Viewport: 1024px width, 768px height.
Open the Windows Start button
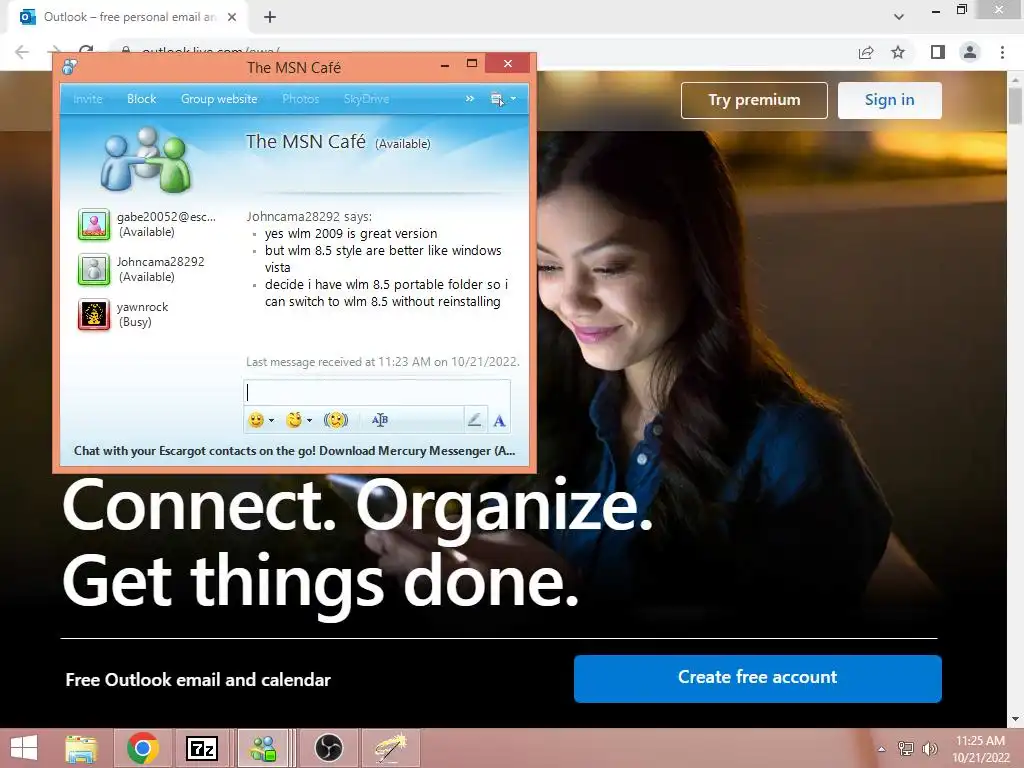24,748
